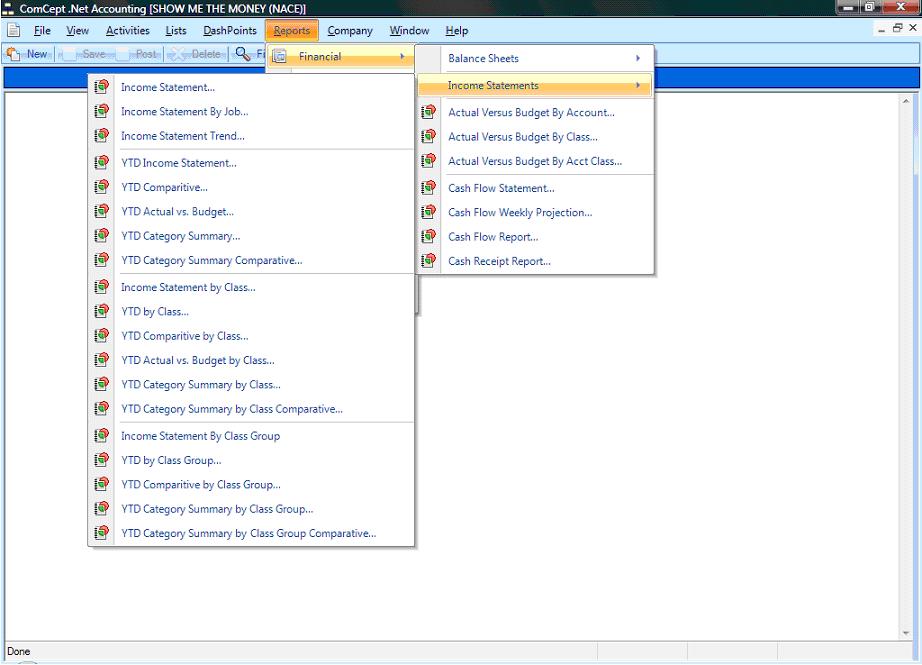Click icon next to Cash Receipt Report
The height and width of the screenshot is (665, 922).
[428, 261]
